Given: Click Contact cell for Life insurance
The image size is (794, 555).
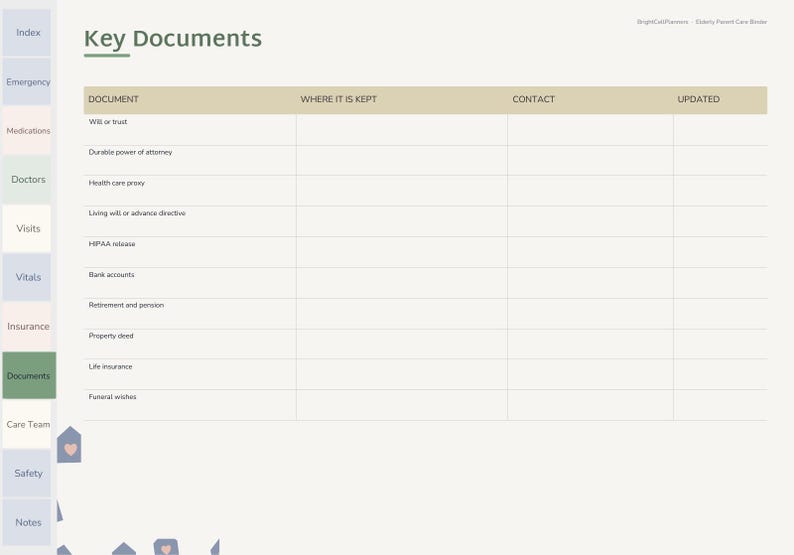Looking at the screenshot, I should coord(590,374).
